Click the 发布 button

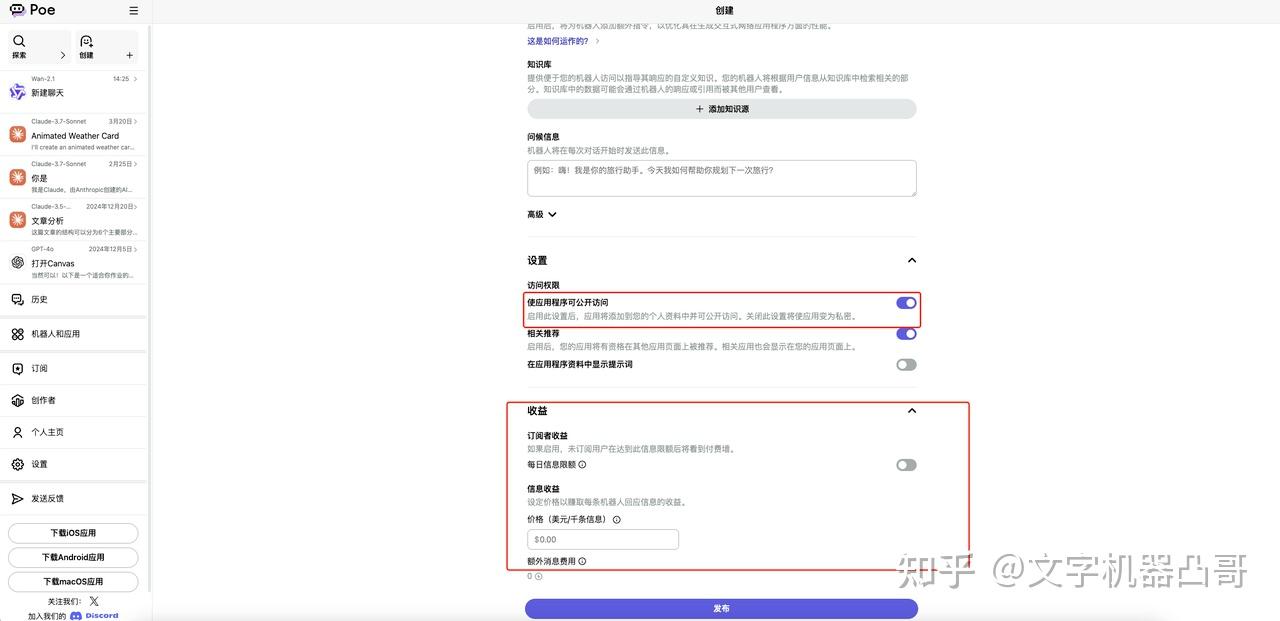tap(721, 608)
